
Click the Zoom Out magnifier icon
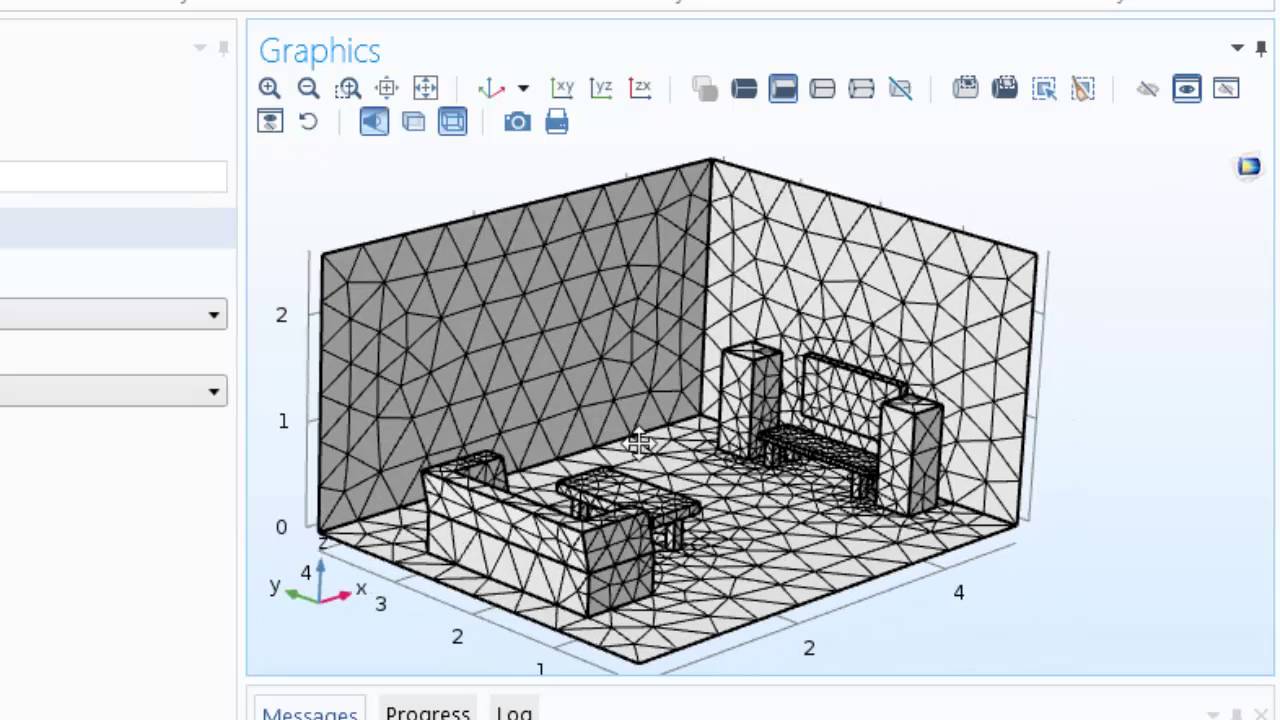[x=308, y=88]
